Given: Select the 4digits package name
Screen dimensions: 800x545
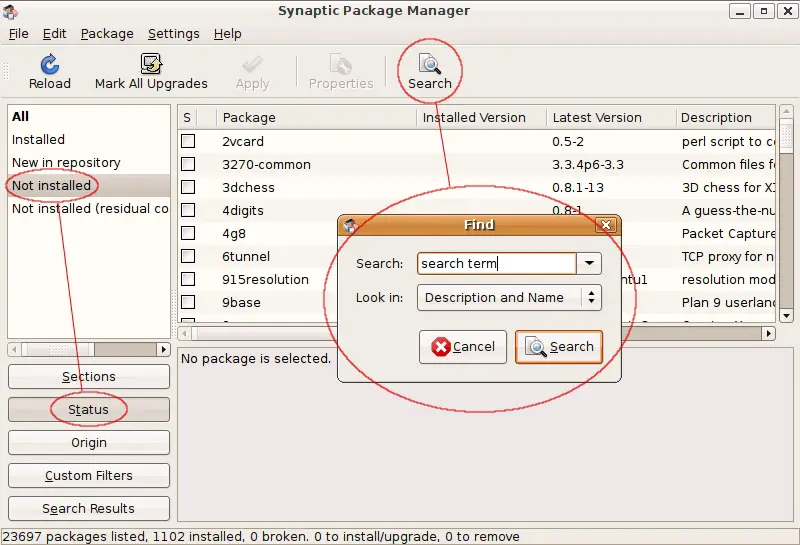Looking at the screenshot, I should pyautogui.click(x=243, y=210).
